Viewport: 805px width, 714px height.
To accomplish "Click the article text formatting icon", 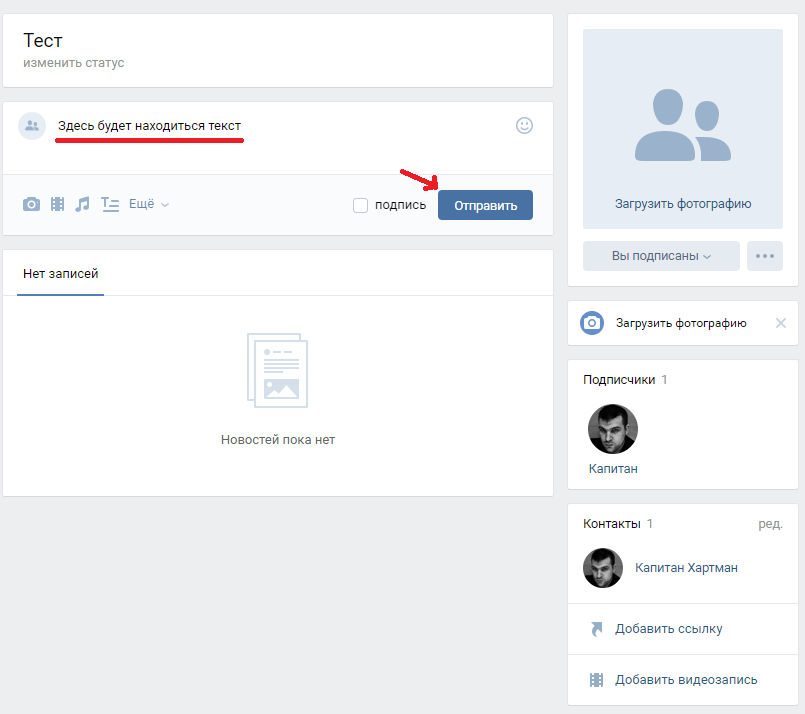I will tap(110, 204).
